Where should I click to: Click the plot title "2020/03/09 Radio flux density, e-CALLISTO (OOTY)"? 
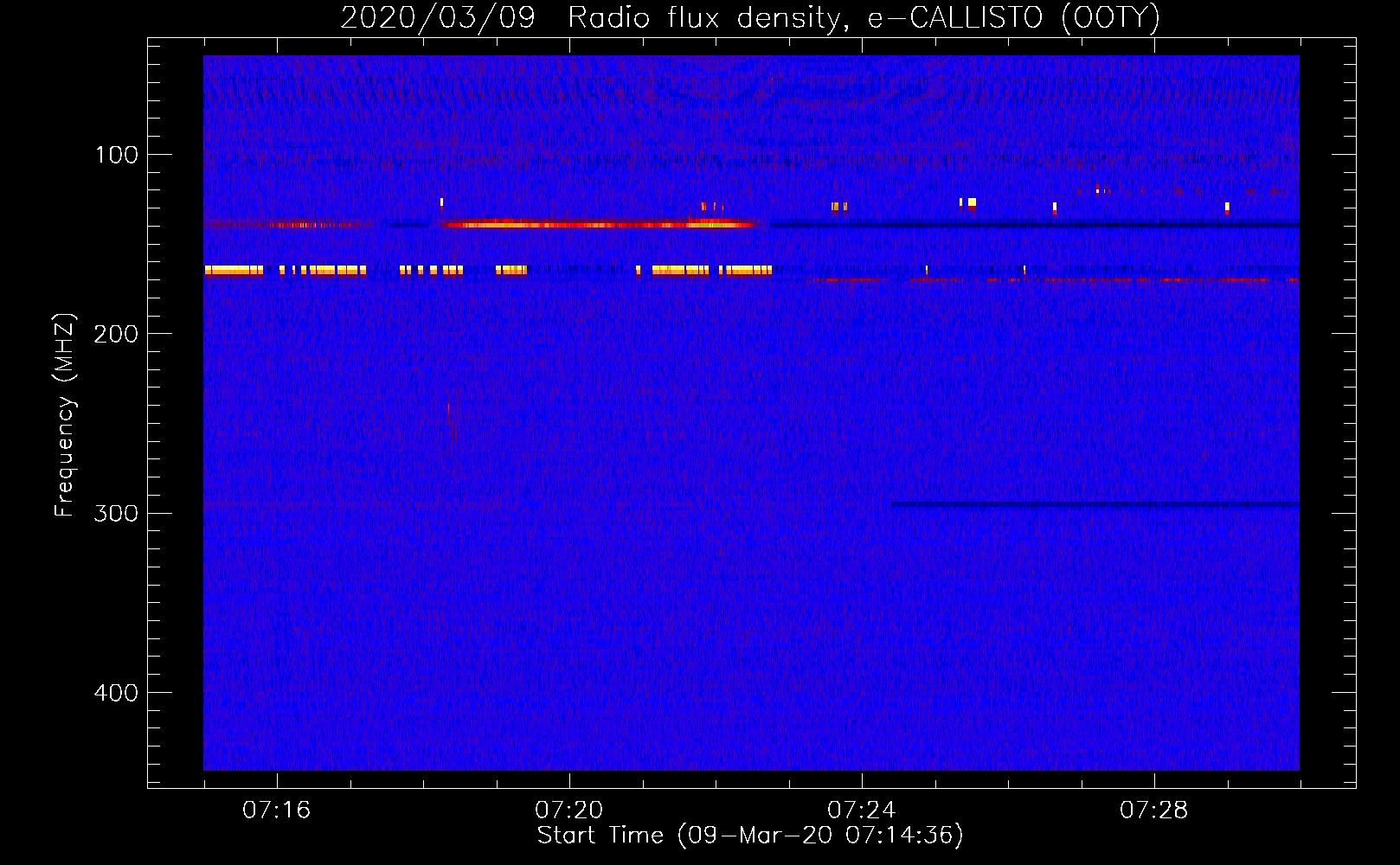(750, 17)
